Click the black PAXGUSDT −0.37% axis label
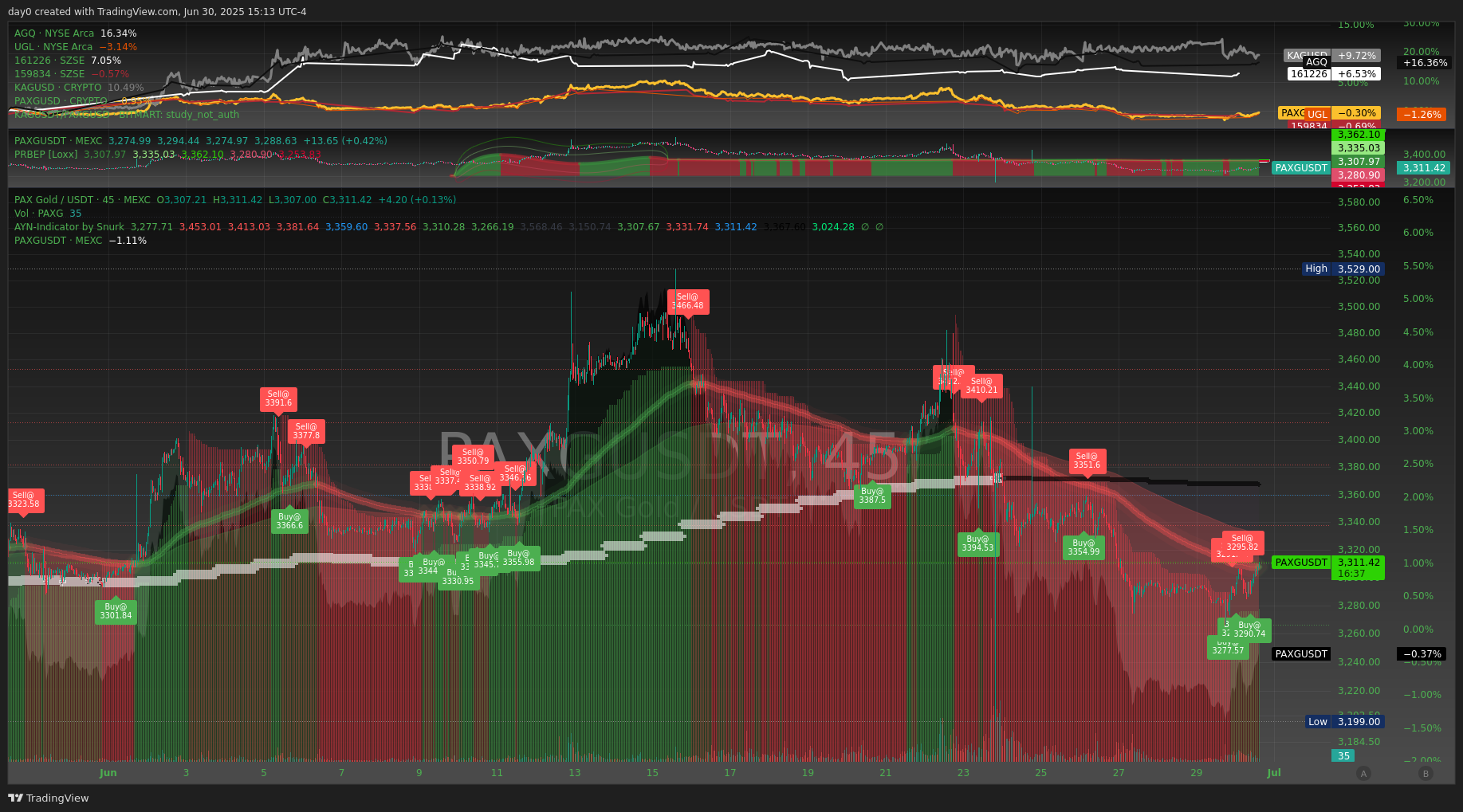Screen dimensions: 1463x812 coord(1359,654)
